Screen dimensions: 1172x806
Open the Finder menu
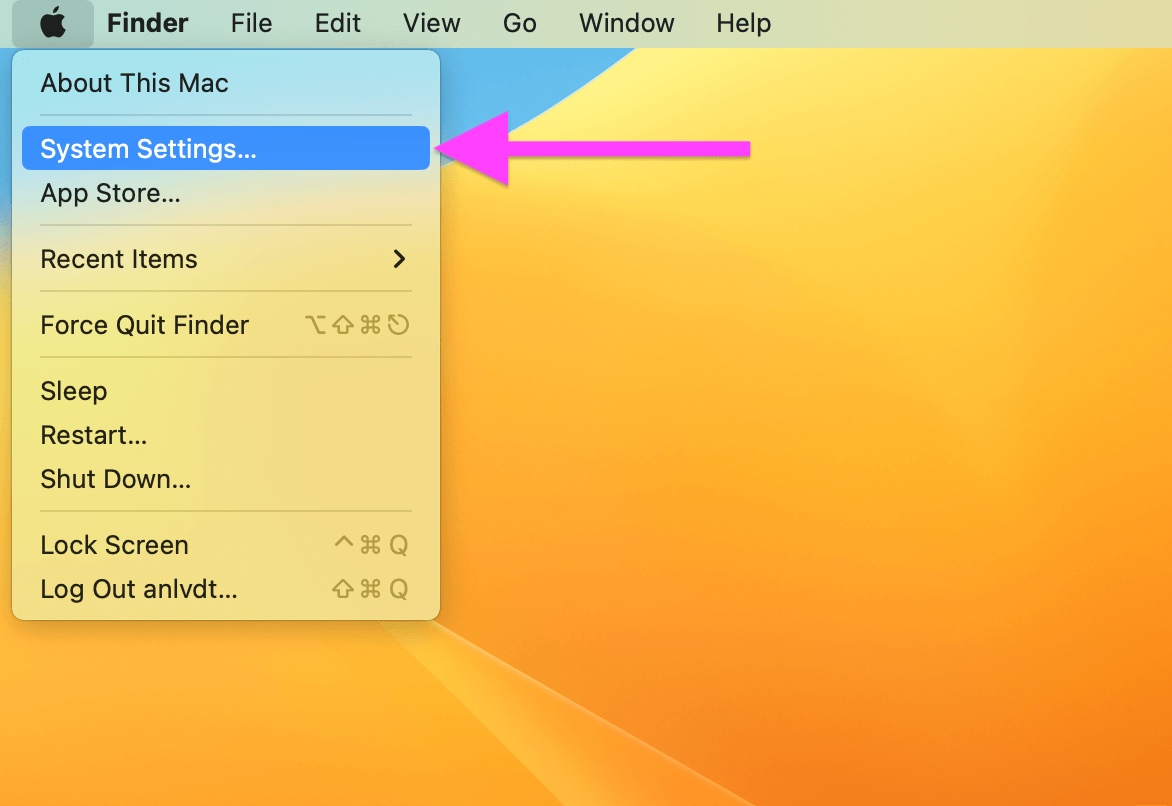147,22
